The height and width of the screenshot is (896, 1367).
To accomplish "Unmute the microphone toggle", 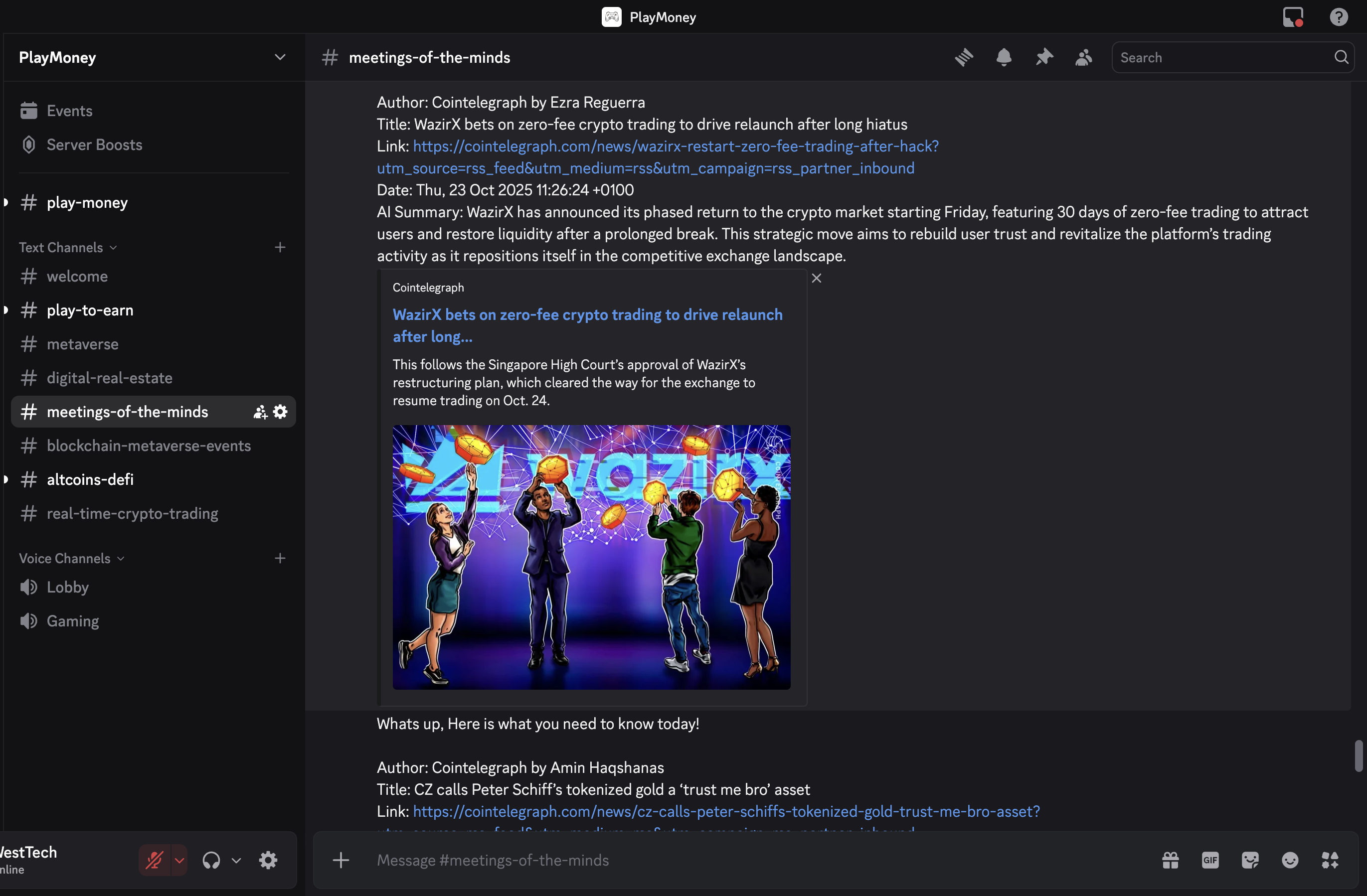I will point(154,860).
